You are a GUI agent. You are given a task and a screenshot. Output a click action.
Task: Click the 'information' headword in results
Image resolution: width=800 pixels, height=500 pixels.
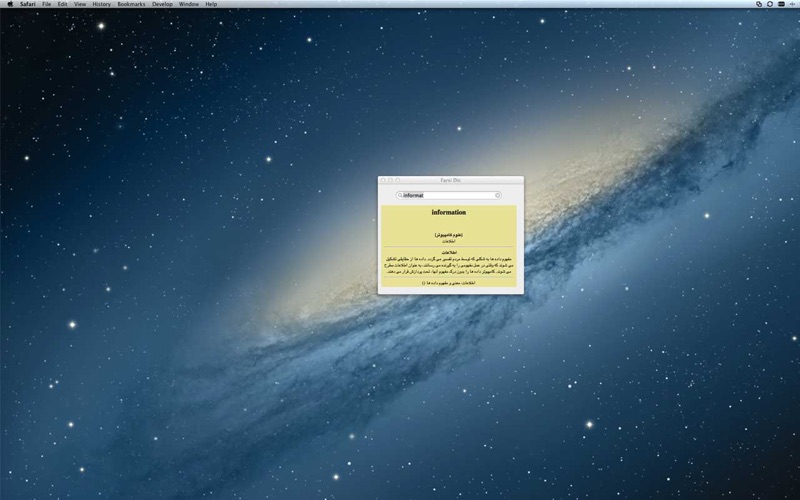(448, 212)
